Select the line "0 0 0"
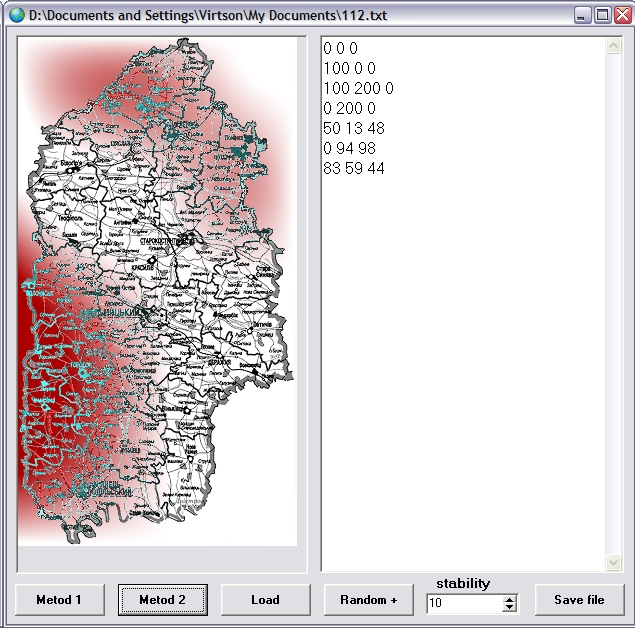This screenshot has height=628, width=635. 341,48
